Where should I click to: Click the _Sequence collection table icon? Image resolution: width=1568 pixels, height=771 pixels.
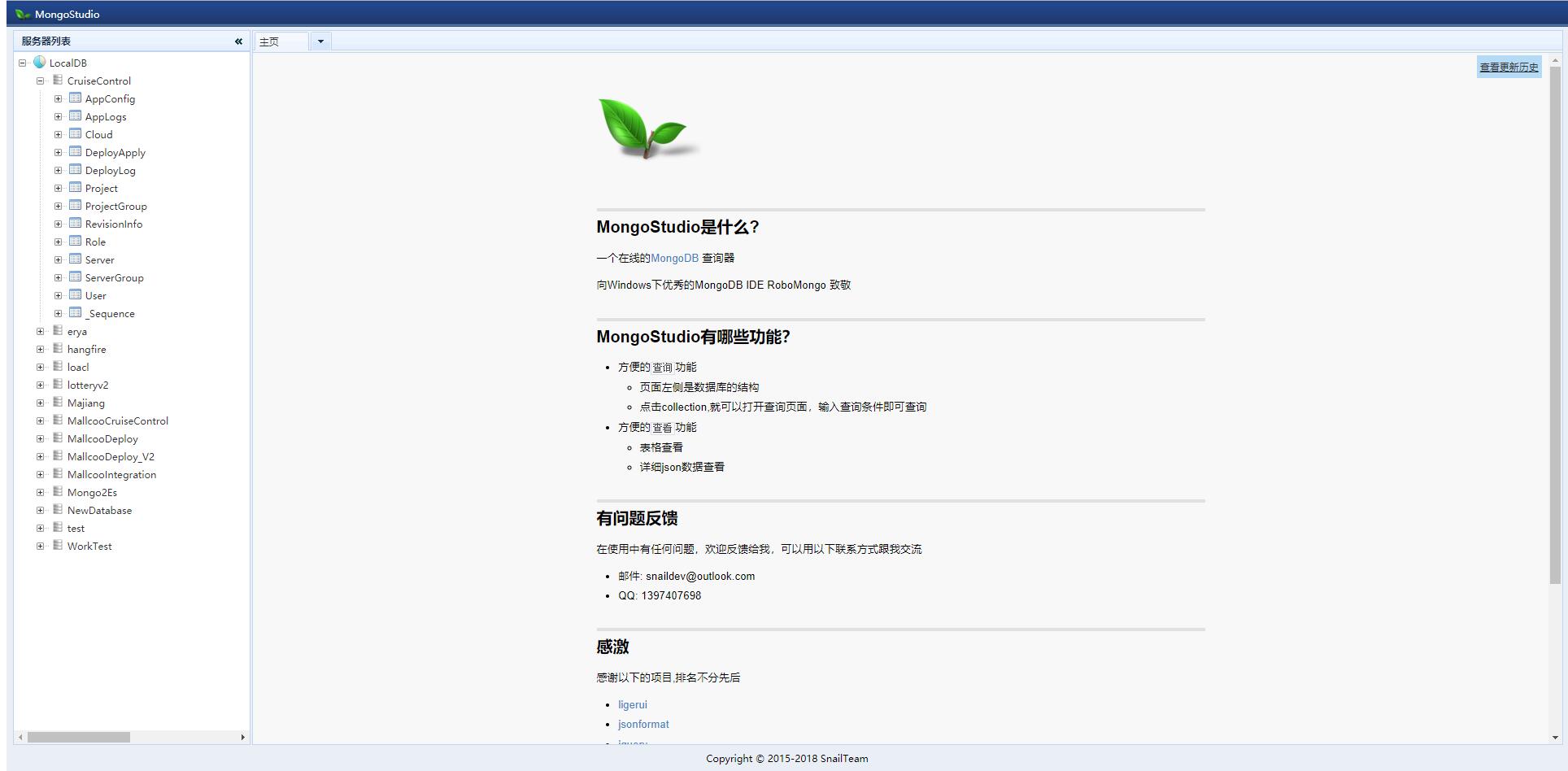pyautogui.click(x=75, y=312)
